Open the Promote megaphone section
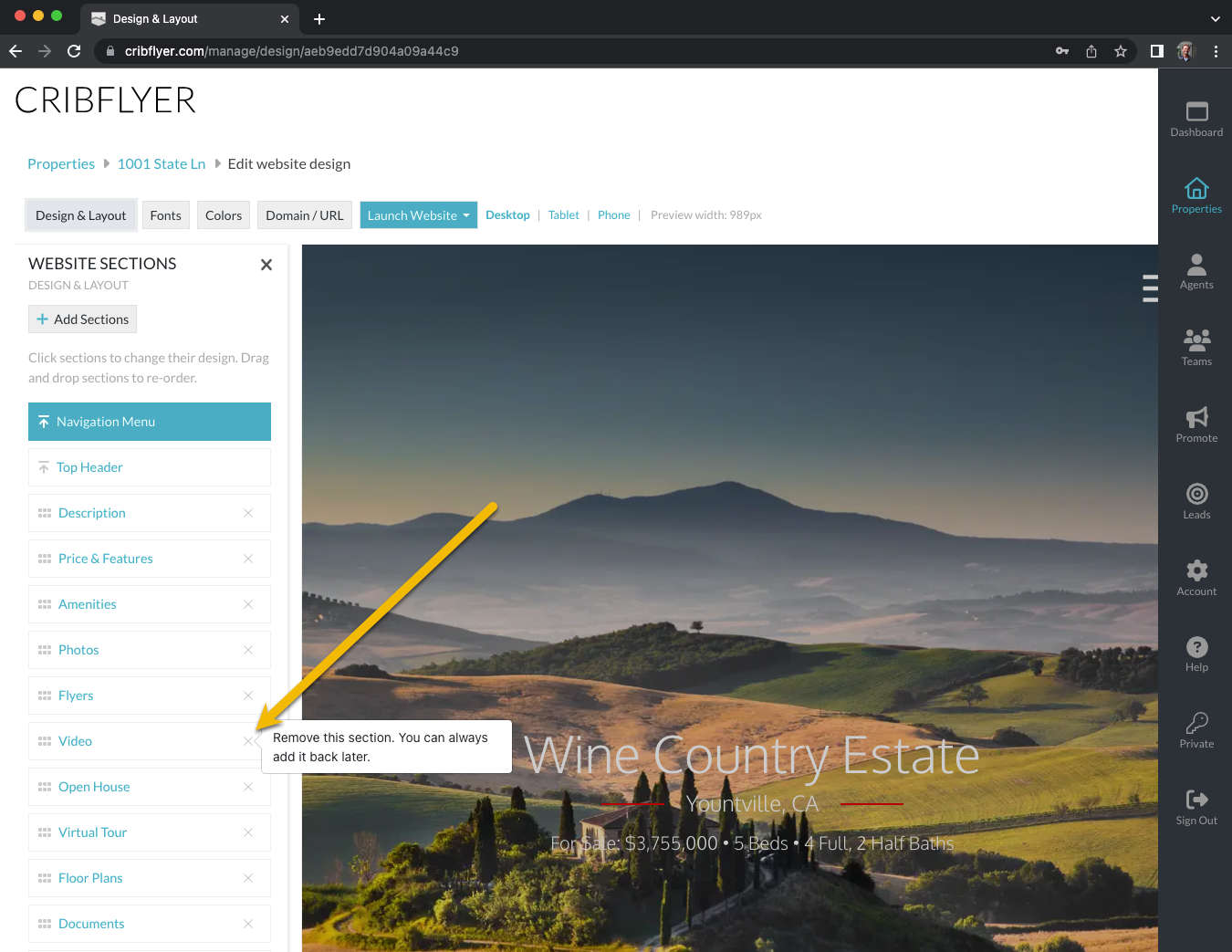This screenshot has height=952, width=1232. pos(1196,425)
